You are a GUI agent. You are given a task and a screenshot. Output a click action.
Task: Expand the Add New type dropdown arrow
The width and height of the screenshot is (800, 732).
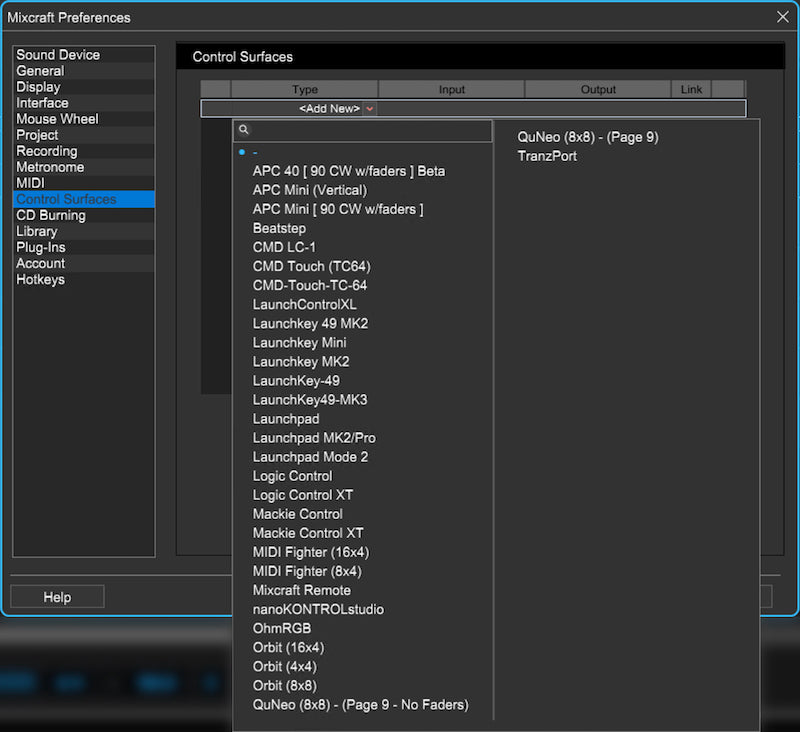tap(370, 108)
